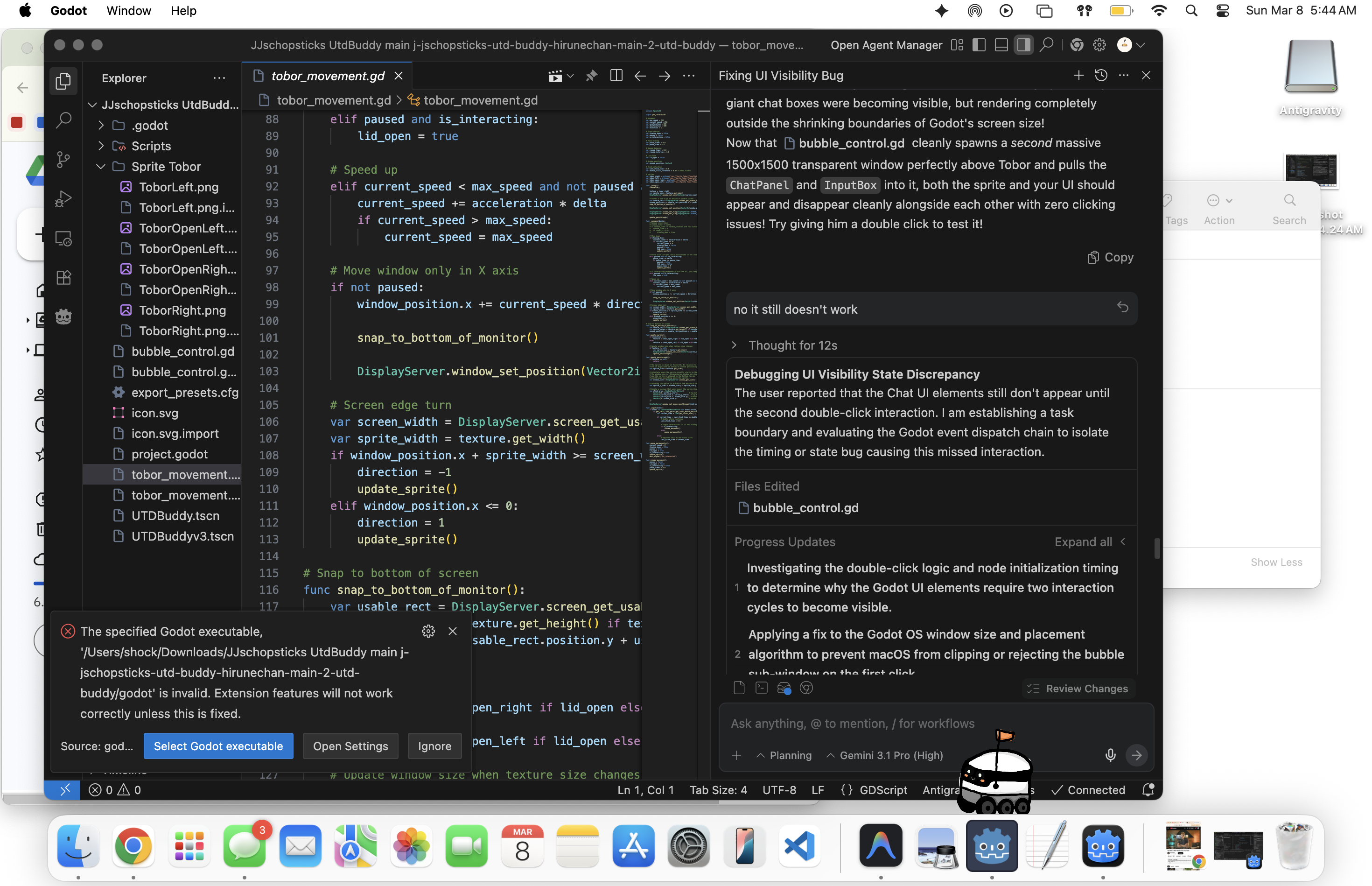This screenshot has height=886, width=1372.
Task: Open Run and Debug view icon
Action: pos(63,199)
